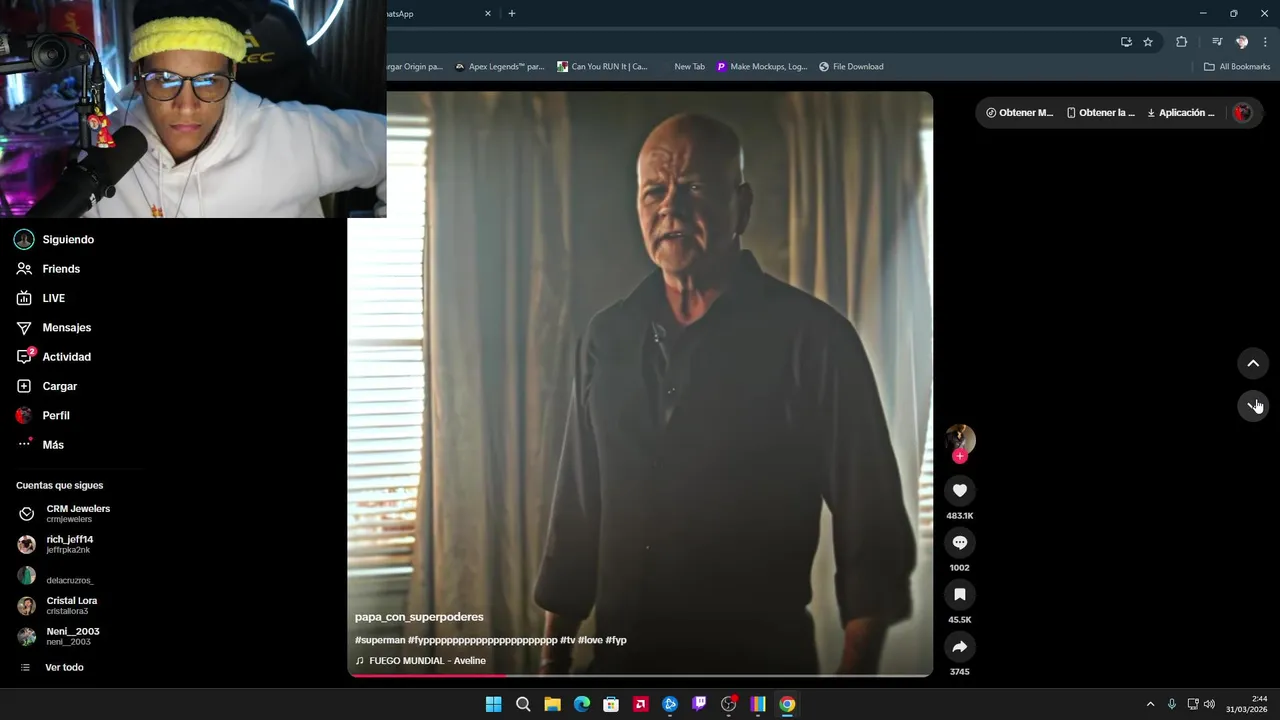Image resolution: width=1280 pixels, height=720 pixels.
Task: Like the video with heart icon
Action: pyautogui.click(x=960, y=490)
